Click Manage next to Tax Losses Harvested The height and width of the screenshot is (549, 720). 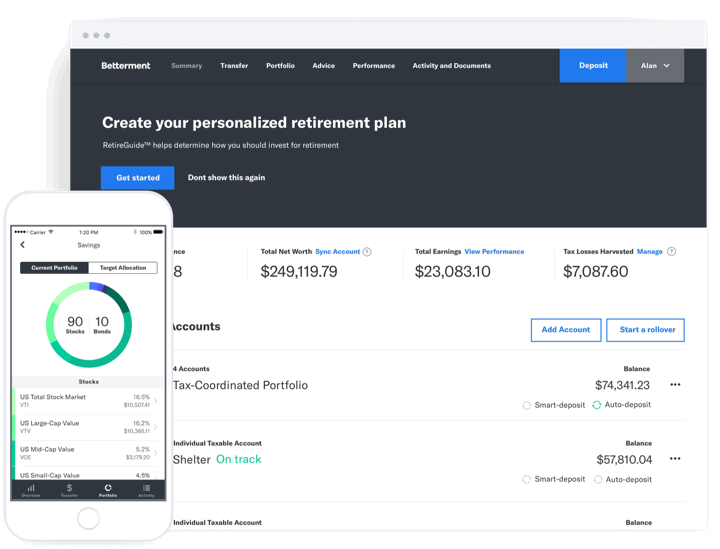point(649,252)
